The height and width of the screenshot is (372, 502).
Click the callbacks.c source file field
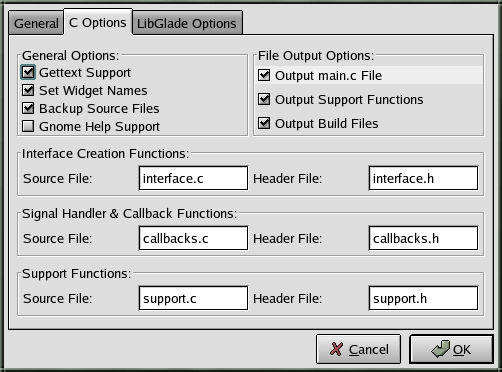pos(193,238)
